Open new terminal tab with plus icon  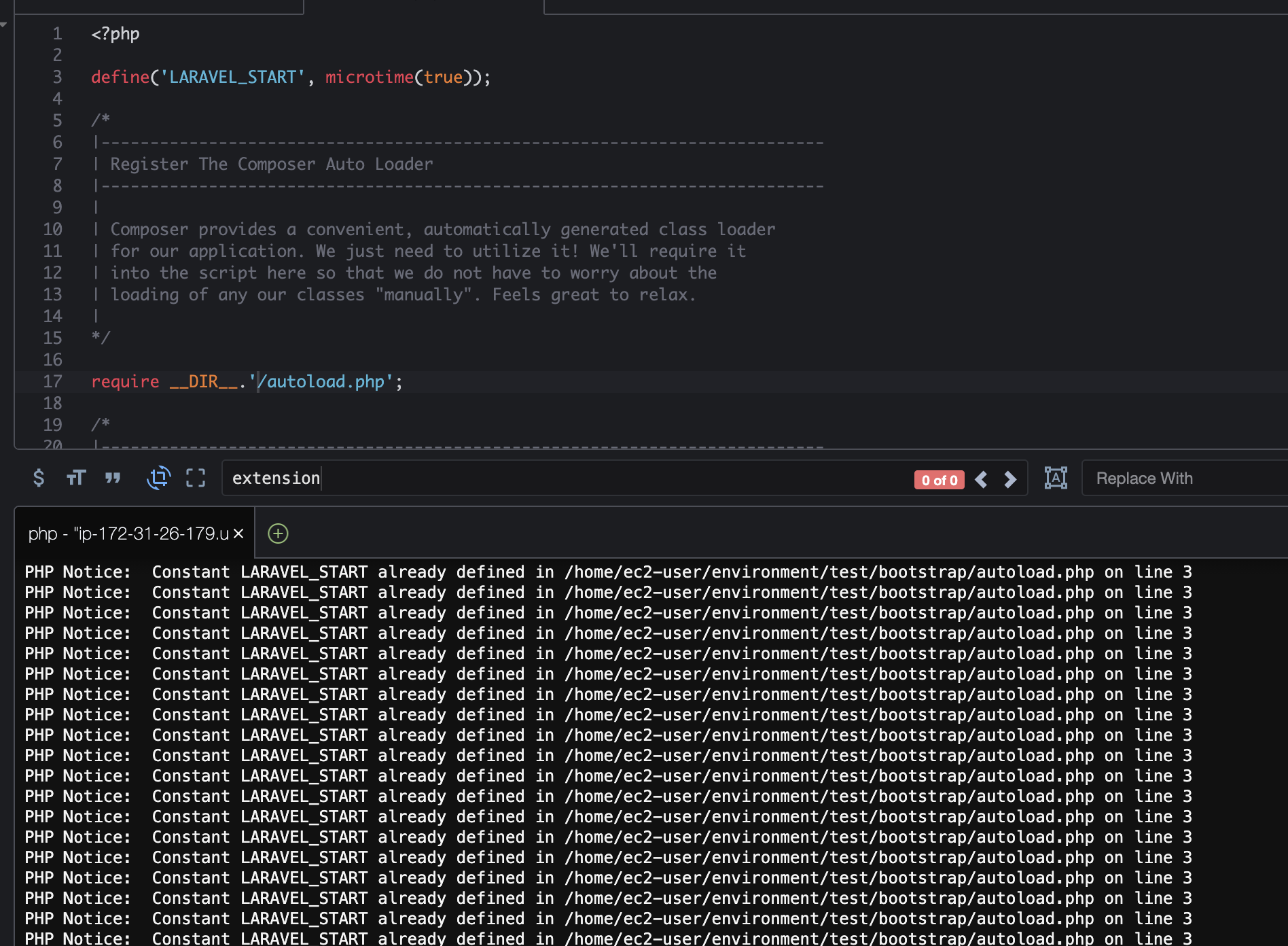click(278, 533)
